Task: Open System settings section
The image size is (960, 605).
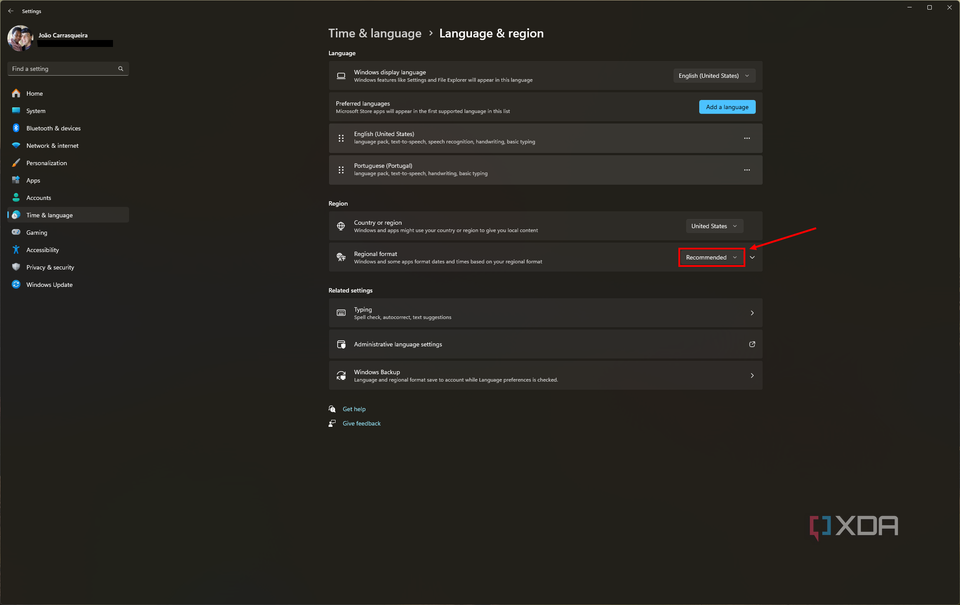Action: point(68,111)
